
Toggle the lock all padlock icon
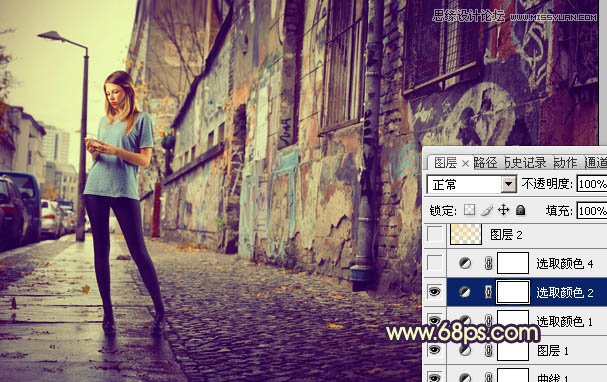point(521,210)
